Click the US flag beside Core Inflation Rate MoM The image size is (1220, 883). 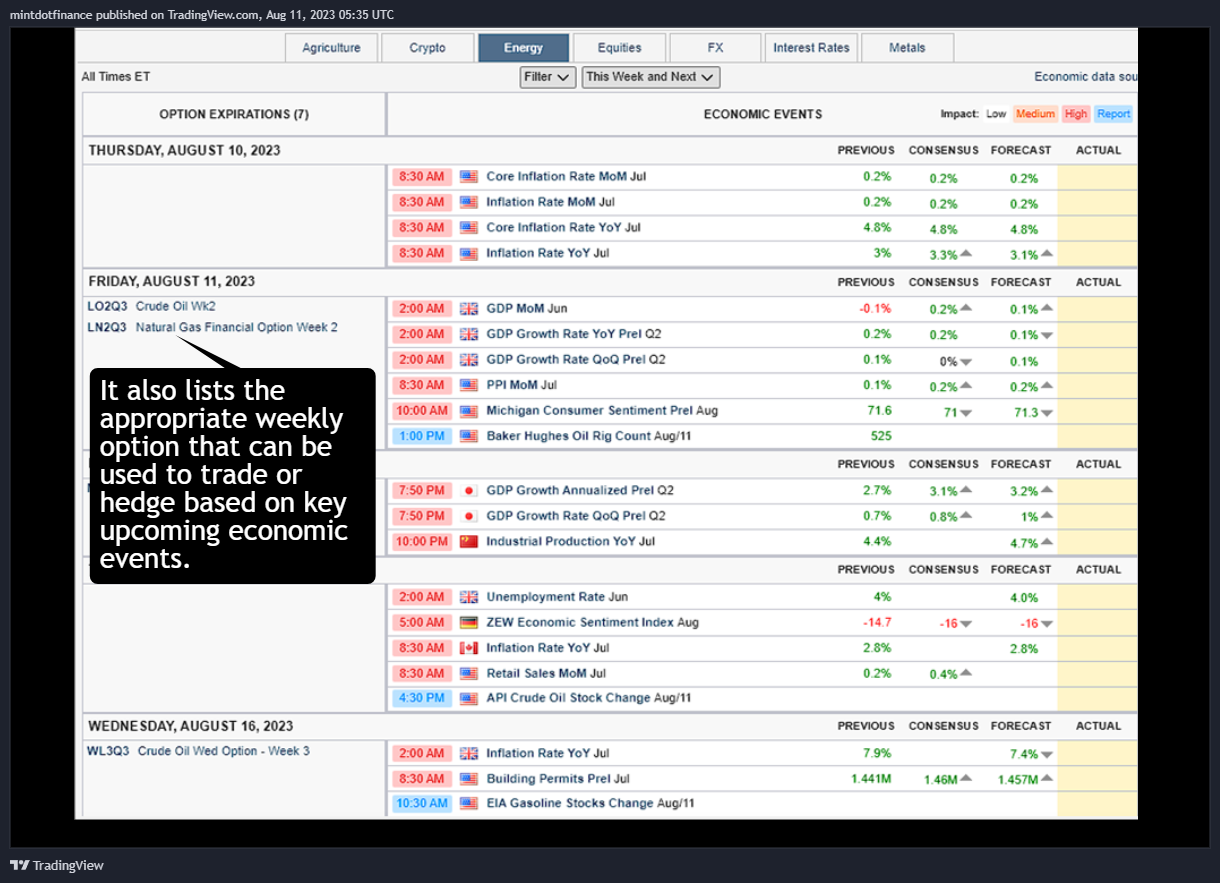pos(468,177)
